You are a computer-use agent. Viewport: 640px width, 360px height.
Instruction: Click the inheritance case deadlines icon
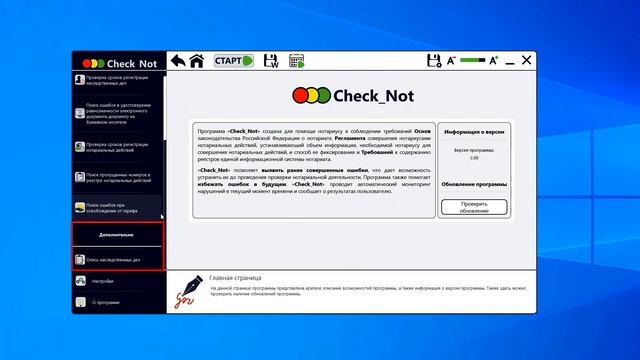(x=80, y=80)
